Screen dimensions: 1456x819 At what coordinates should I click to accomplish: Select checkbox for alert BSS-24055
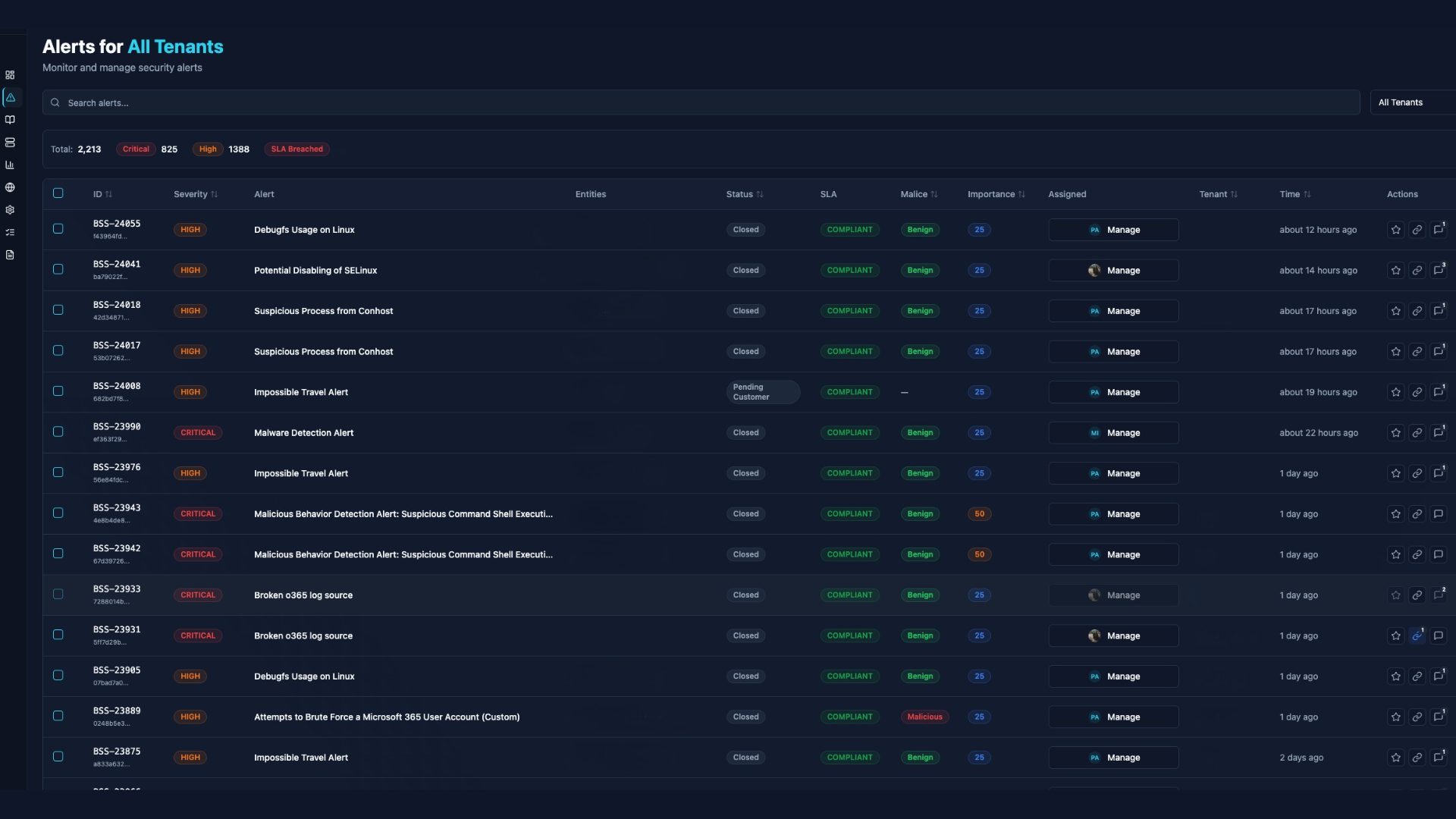(58, 229)
